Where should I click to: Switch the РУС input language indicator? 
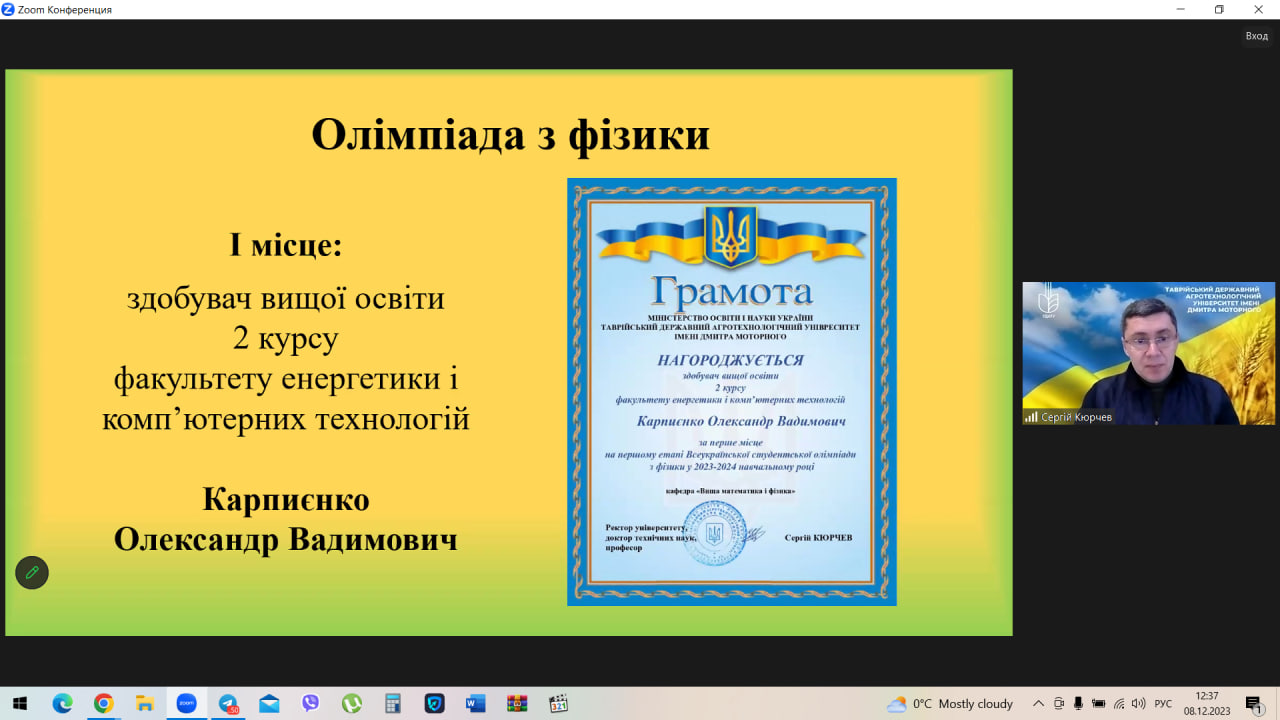1163,703
